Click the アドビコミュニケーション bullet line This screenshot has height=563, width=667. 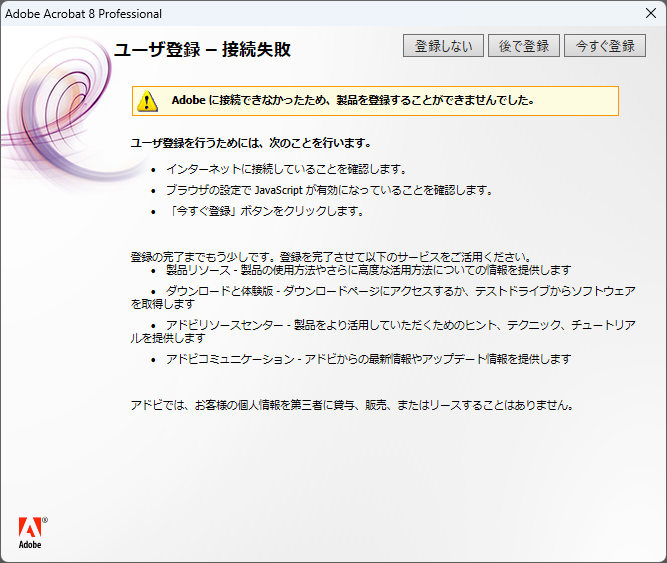pyautogui.click(x=368, y=359)
